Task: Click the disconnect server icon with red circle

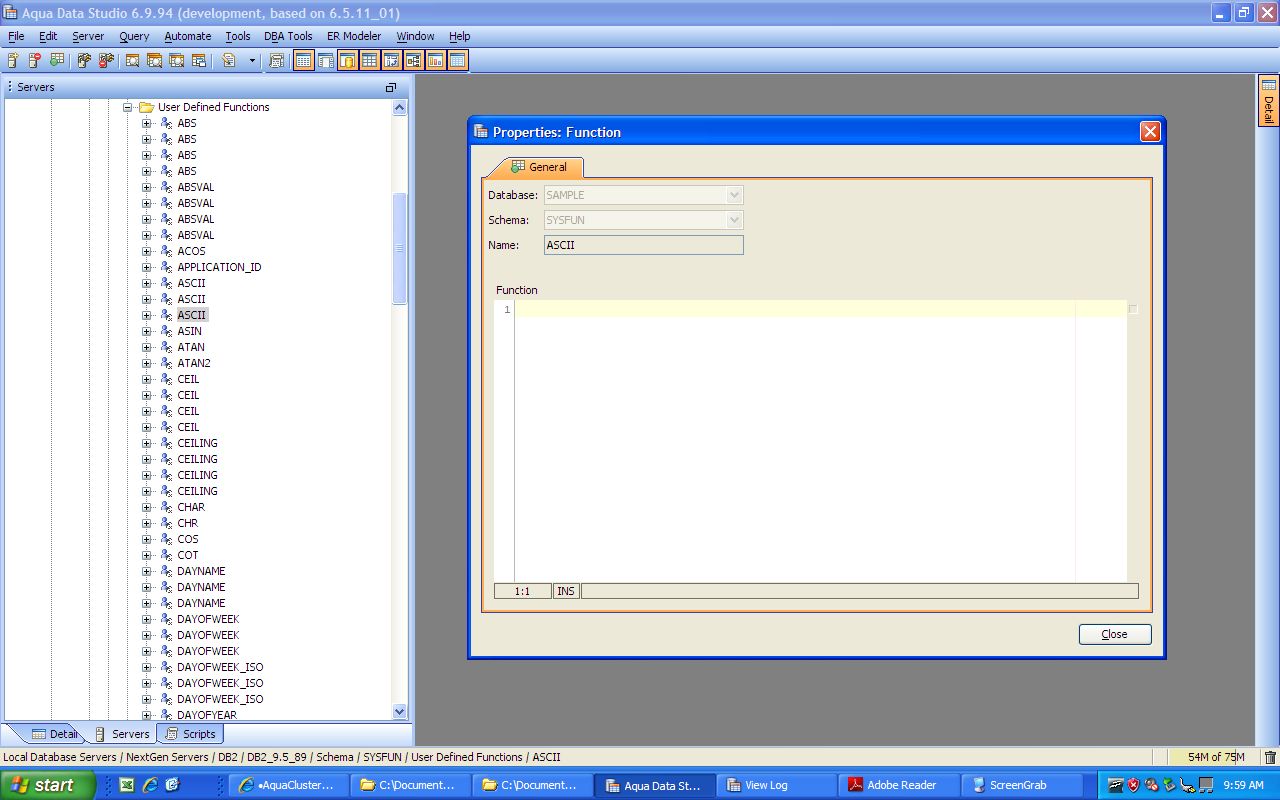Action: click(x=106, y=61)
